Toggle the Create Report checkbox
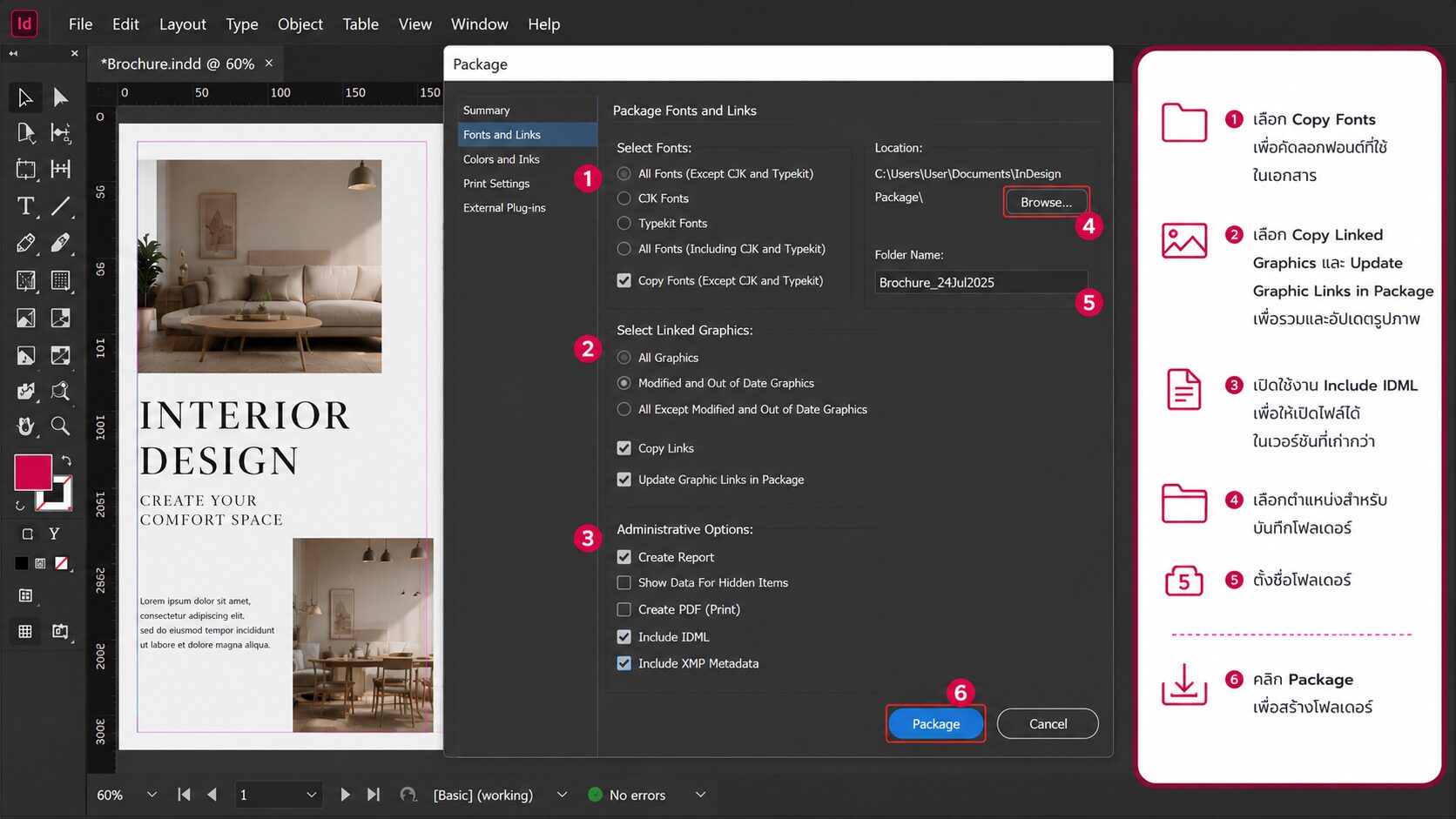Image resolution: width=1456 pixels, height=819 pixels. pyautogui.click(x=624, y=557)
